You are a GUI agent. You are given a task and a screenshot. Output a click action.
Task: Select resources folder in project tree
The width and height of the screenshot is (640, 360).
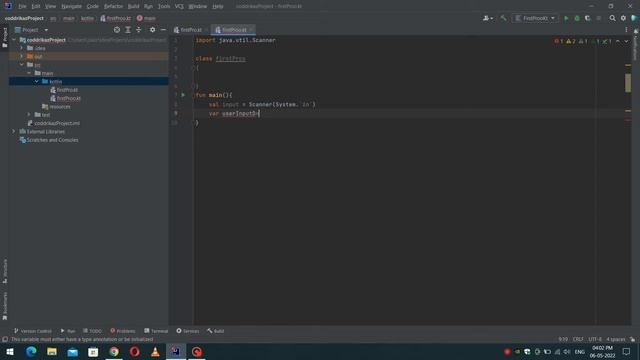point(60,107)
